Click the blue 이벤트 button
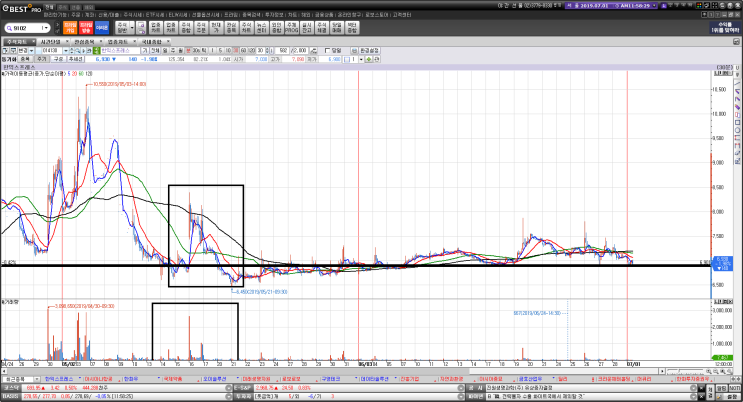The width and height of the screenshot is (743, 402). click(x=102, y=27)
